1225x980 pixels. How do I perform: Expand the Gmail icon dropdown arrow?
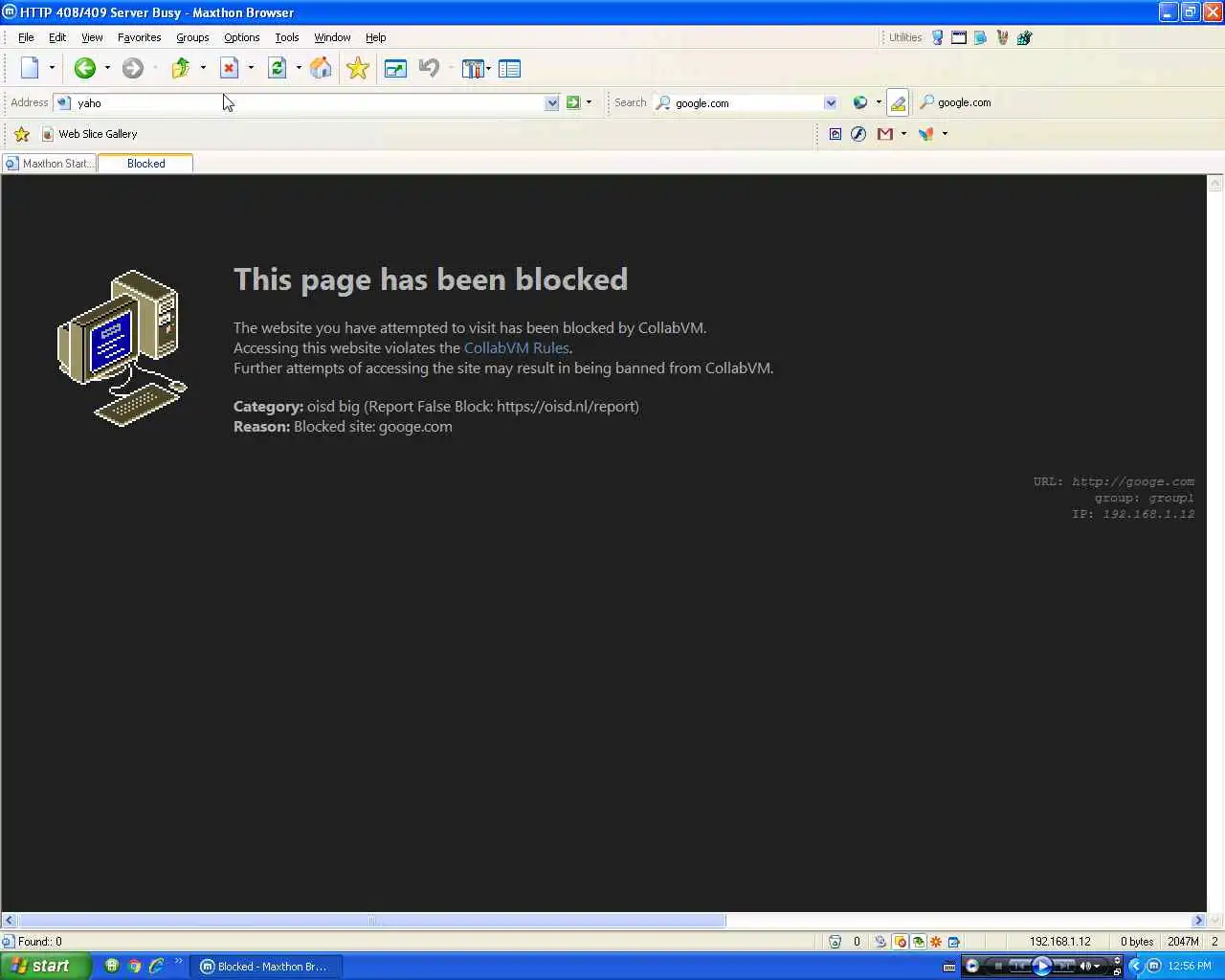(x=903, y=134)
